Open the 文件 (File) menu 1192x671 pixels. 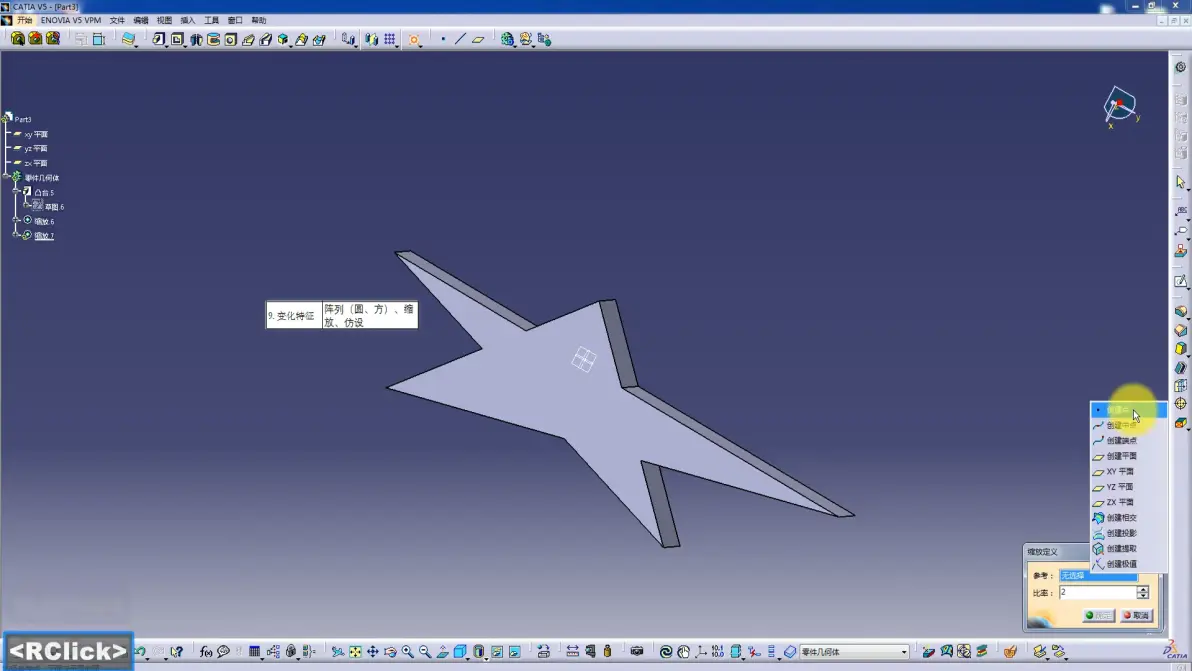point(117,21)
